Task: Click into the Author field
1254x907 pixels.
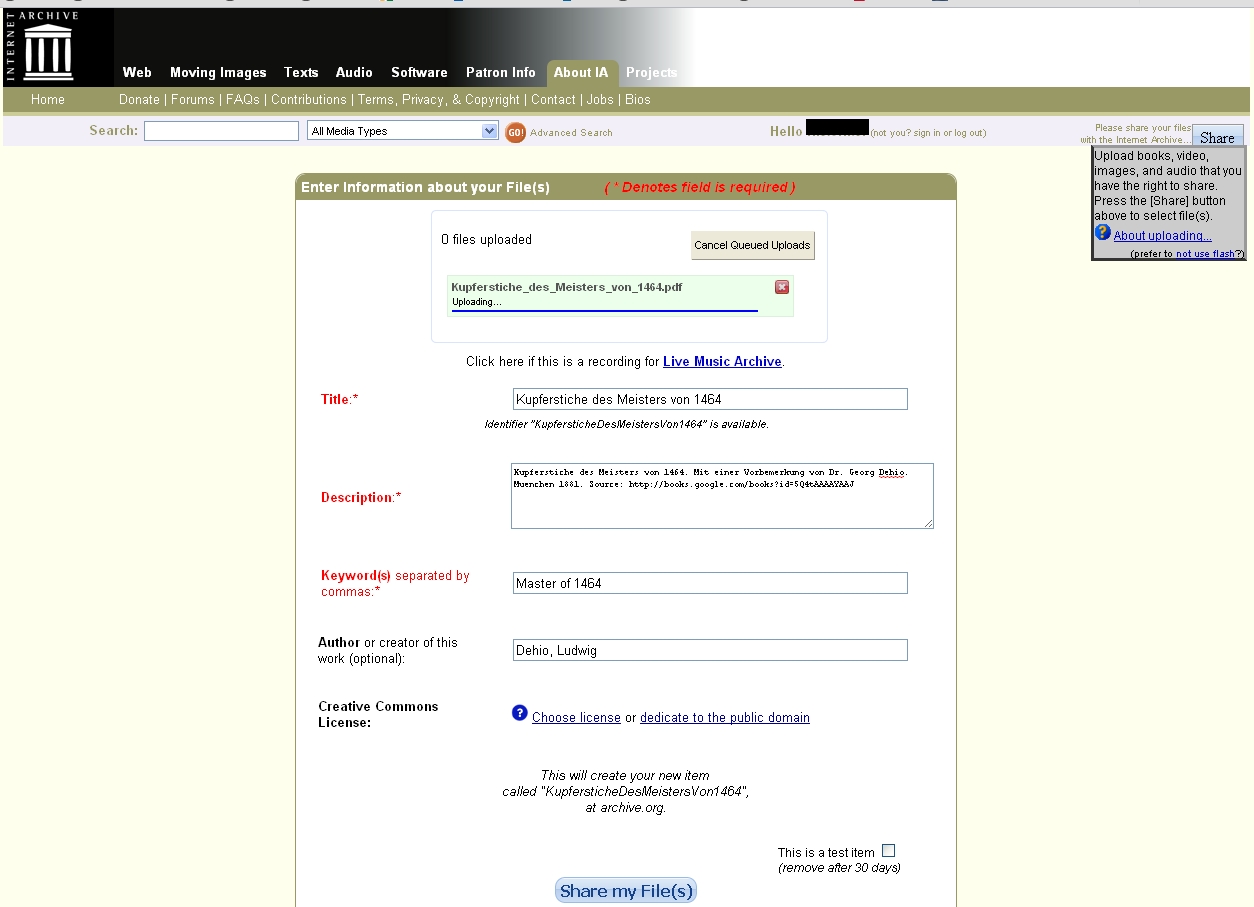Action: coord(710,650)
